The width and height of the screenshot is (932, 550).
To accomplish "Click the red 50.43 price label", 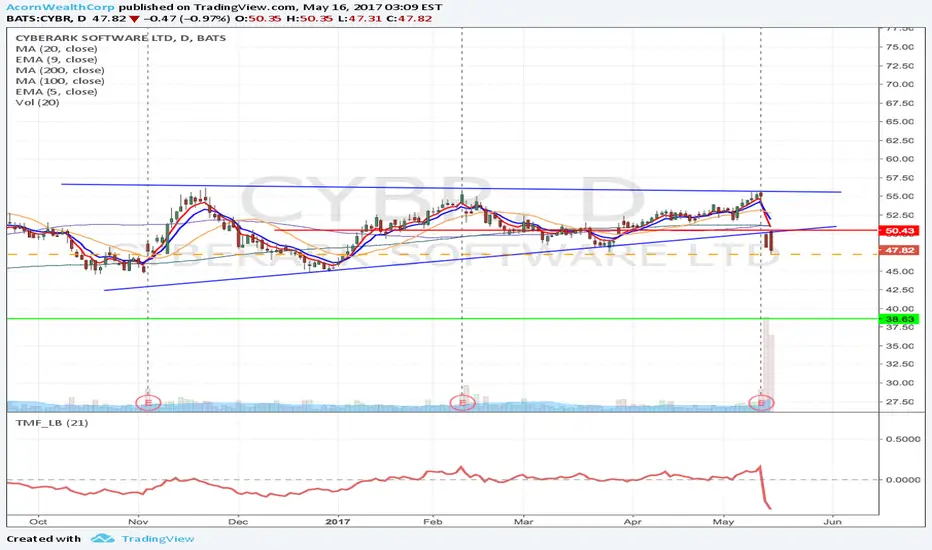I will coord(900,231).
